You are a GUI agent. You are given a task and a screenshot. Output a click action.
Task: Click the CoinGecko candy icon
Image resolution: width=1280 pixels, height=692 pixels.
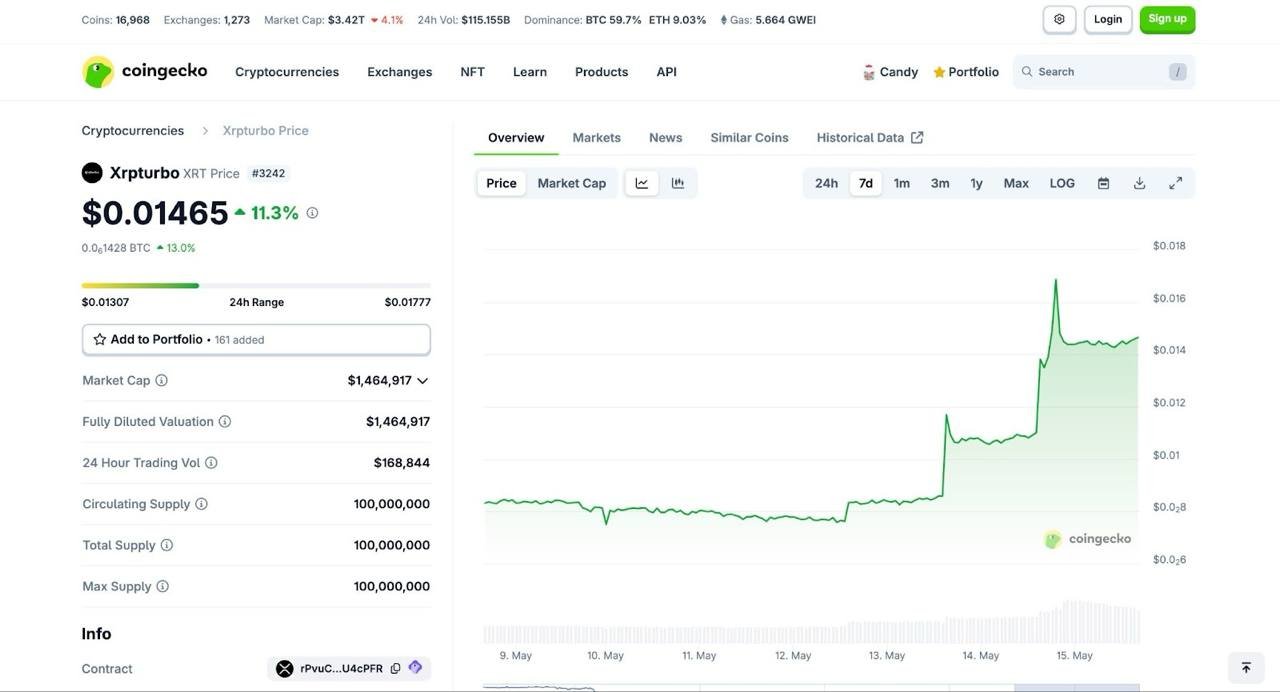[x=866, y=71]
